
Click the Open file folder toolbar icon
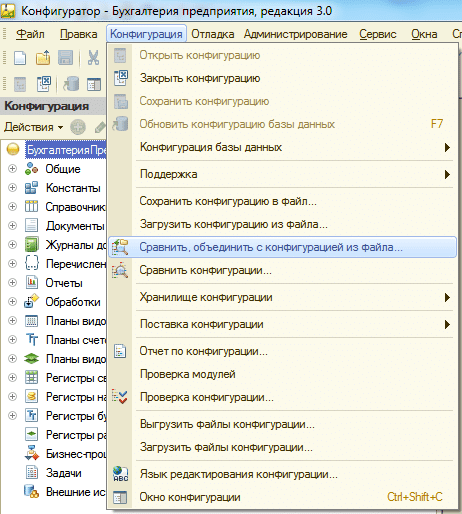click(43, 57)
